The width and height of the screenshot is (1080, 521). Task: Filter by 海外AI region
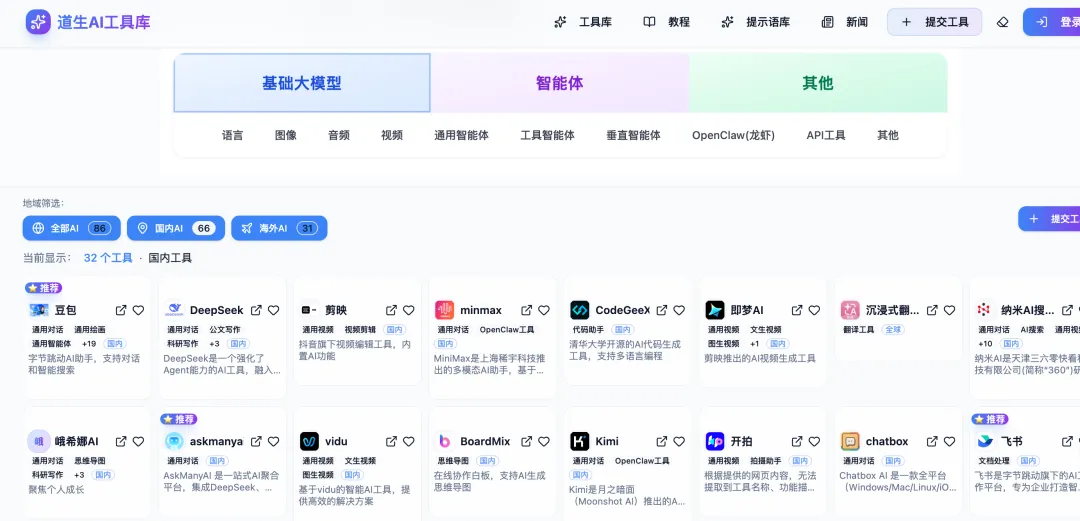(279, 228)
